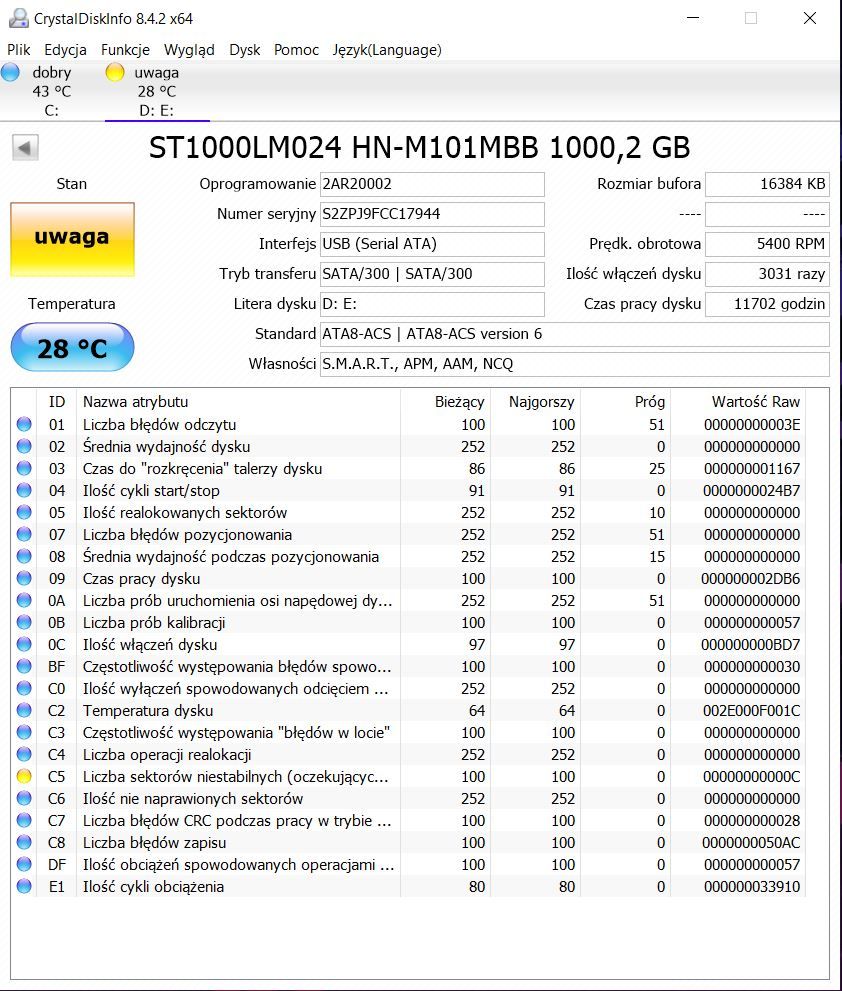Click the Rozmiar bufora value 16384 KB

767,184
